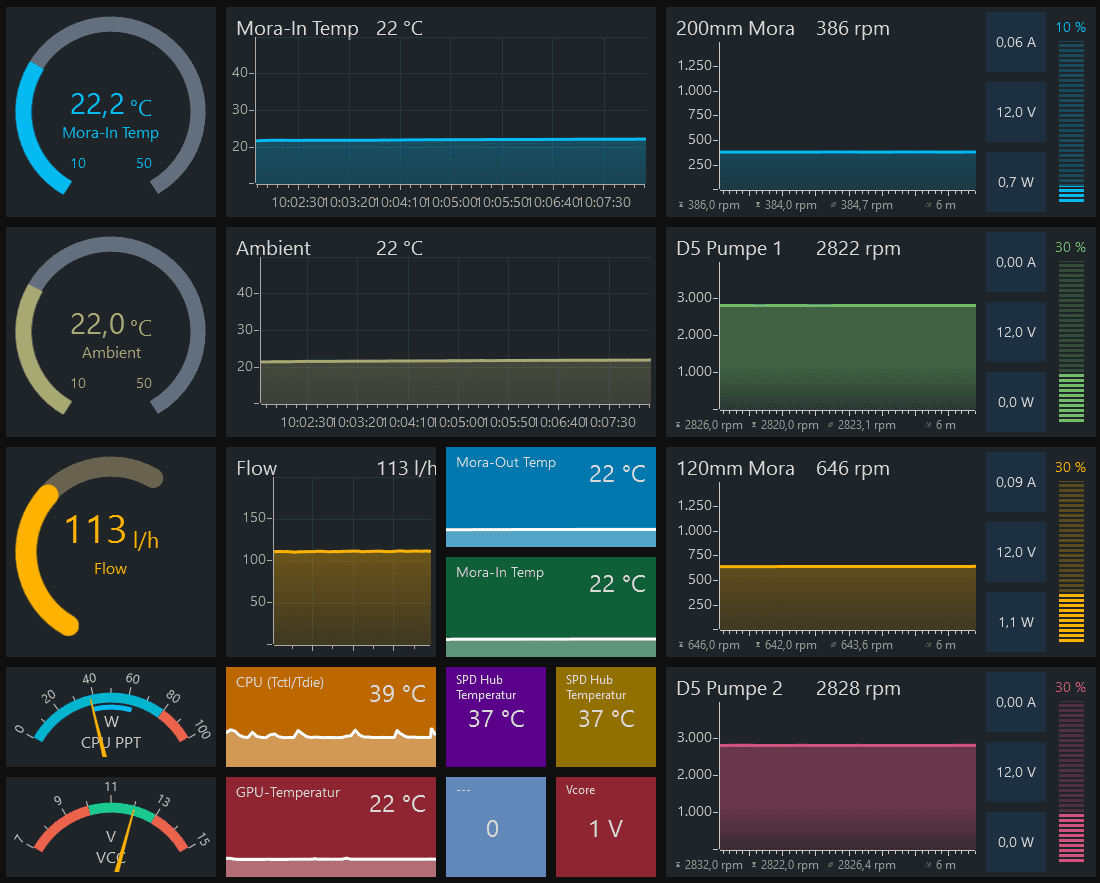Screen dimensions: 1100x883
Task: Click the 10:05:00 time label on the Ambient chart
Action: [x=459, y=423]
